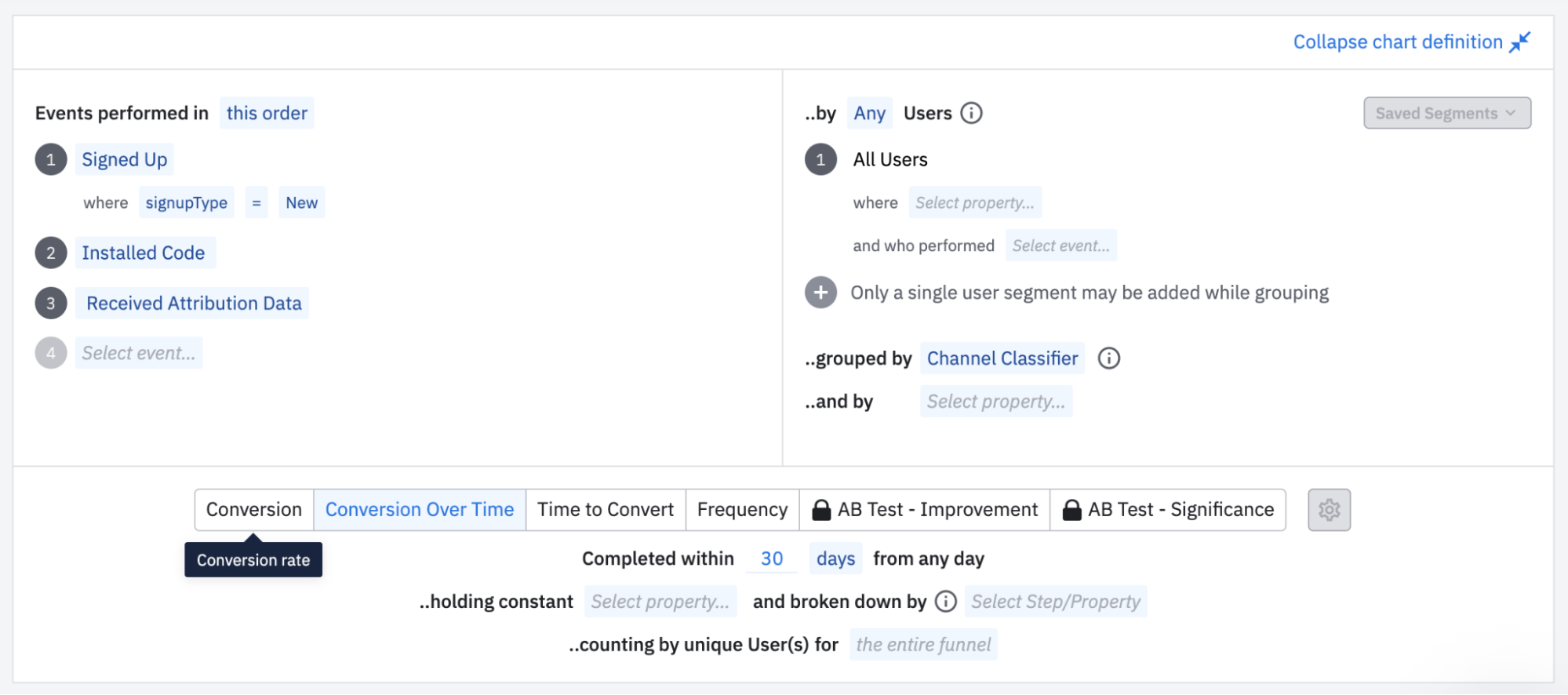Click info icon after 'broken down by'
Screen dimensions: 1568x695
pyautogui.click(x=946, y=602)
